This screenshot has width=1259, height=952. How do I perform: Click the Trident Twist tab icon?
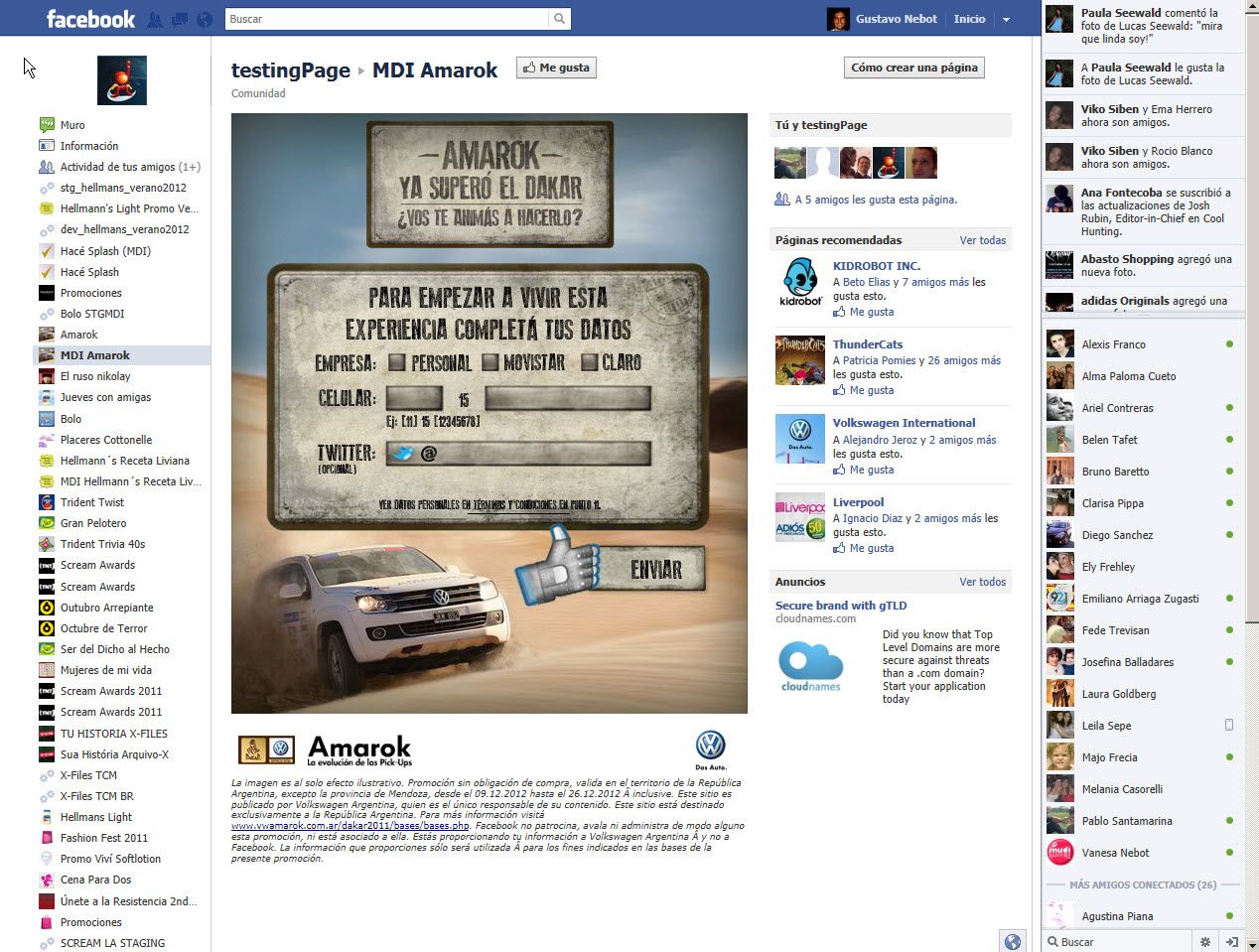pyautogui.click(x=47, y=502)
